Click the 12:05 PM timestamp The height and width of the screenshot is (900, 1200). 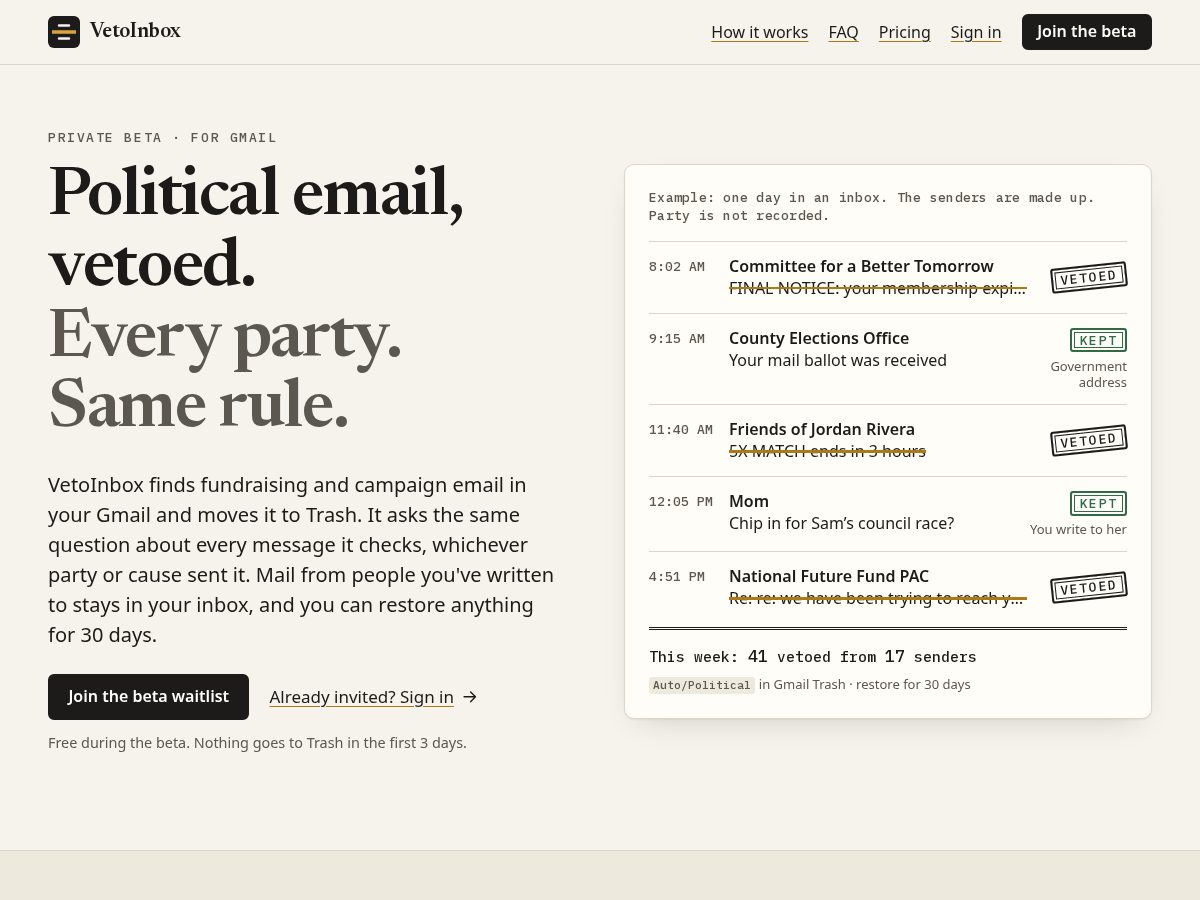click(x=681, y=502)
